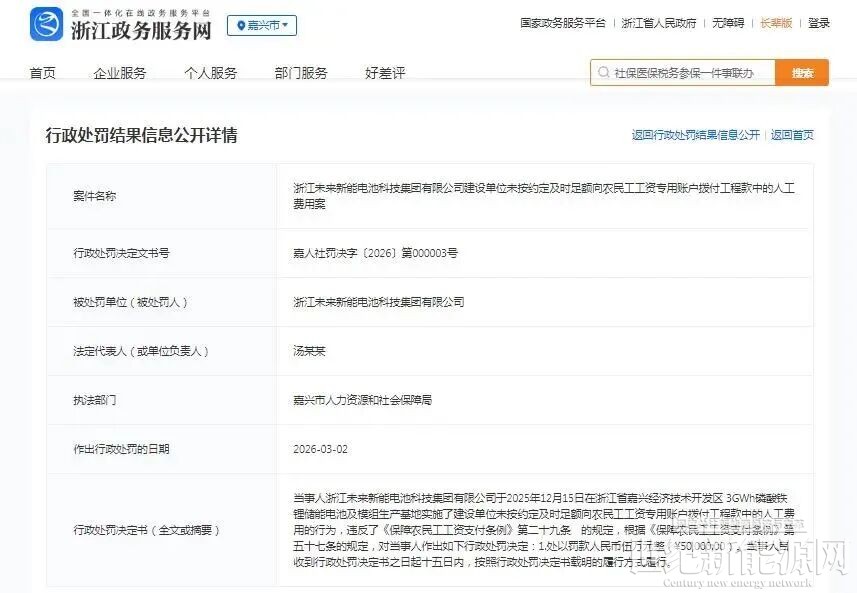Enable 无障碍 accessibility mode
The width and height of the screenshot is (857, 593).
click(x=728, y=23)
